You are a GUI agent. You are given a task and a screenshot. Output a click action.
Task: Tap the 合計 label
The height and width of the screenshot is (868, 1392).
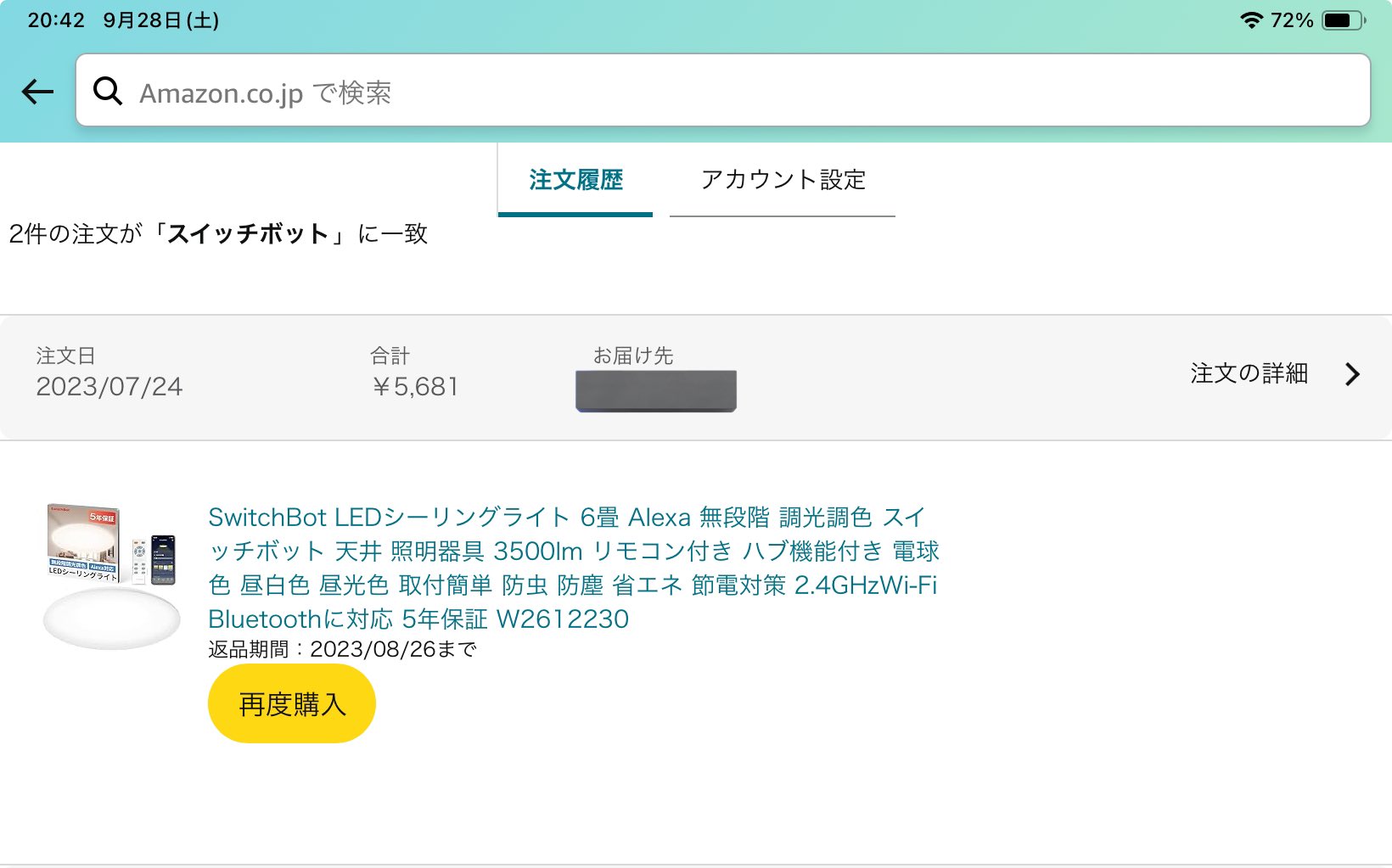coord(390,356)
